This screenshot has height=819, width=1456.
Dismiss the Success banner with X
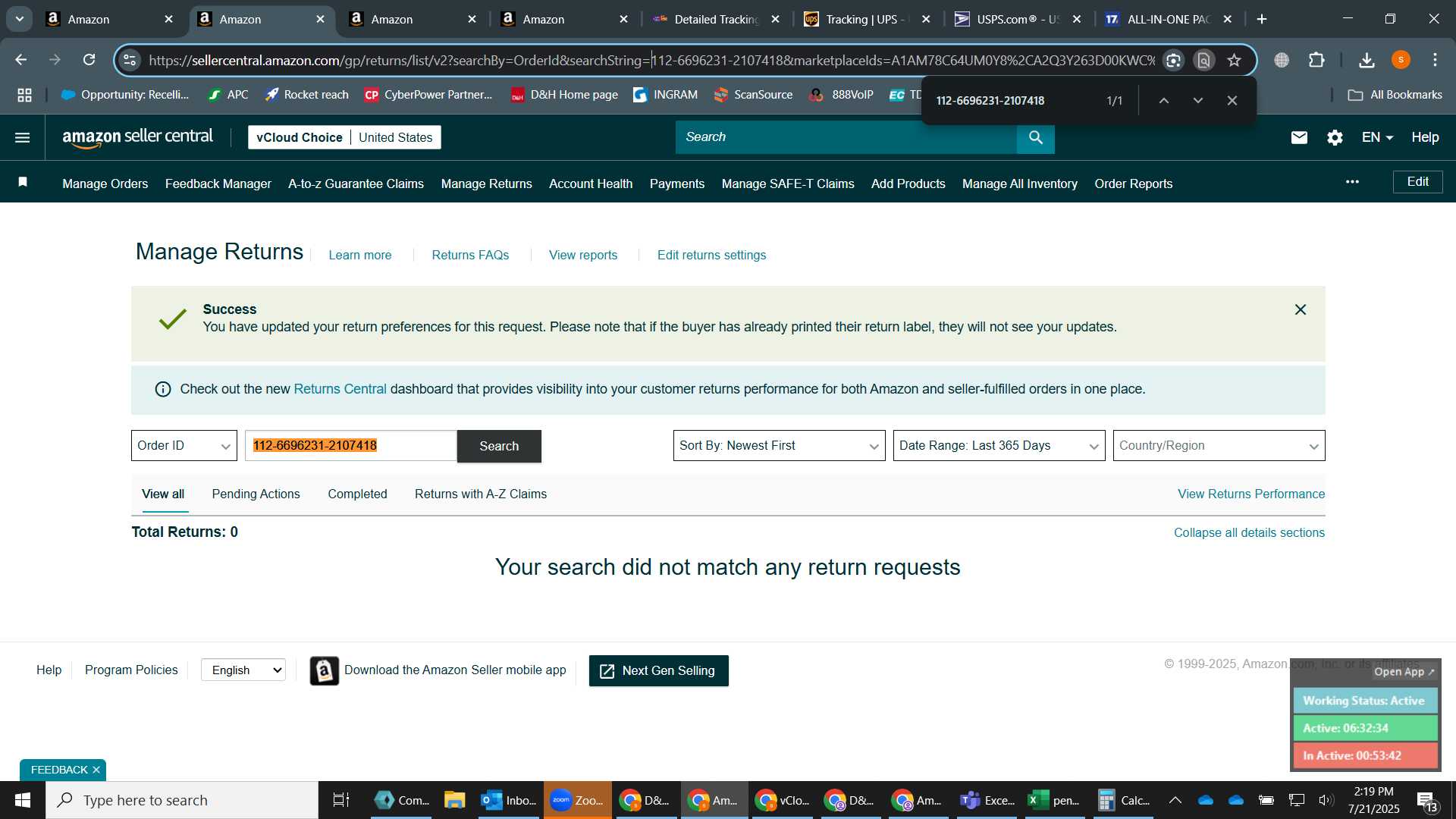click(1300, 309)
